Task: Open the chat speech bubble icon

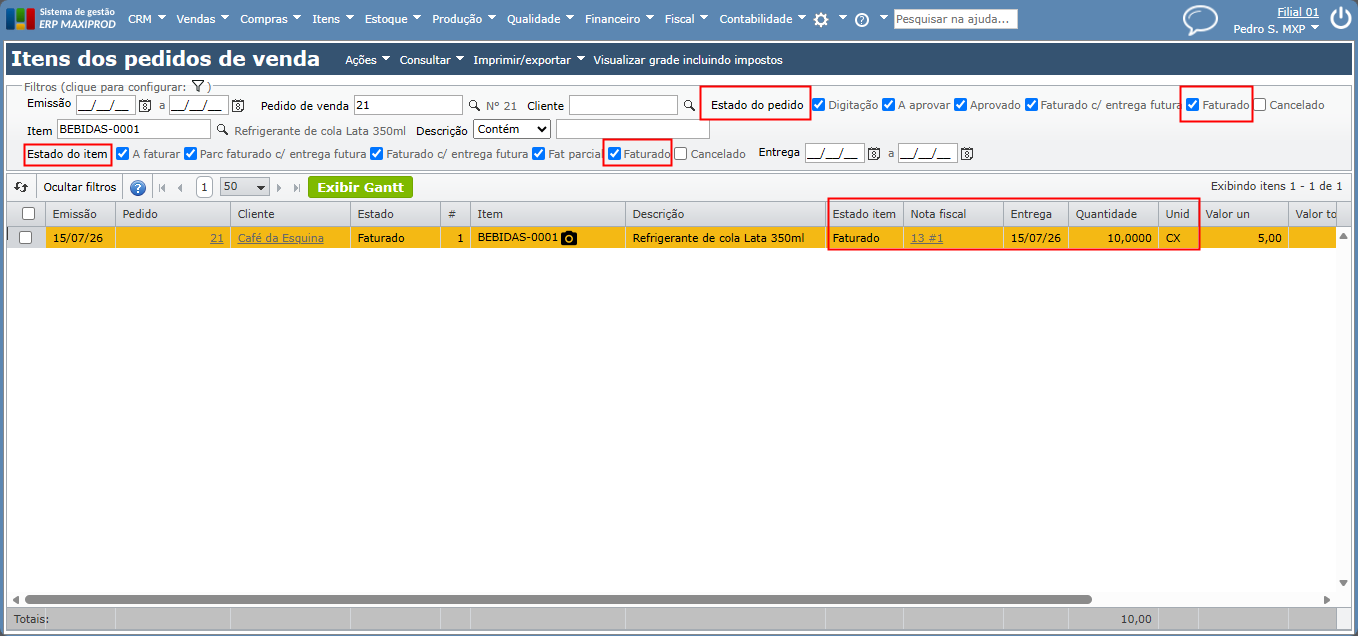Action: click(1200, 20)
